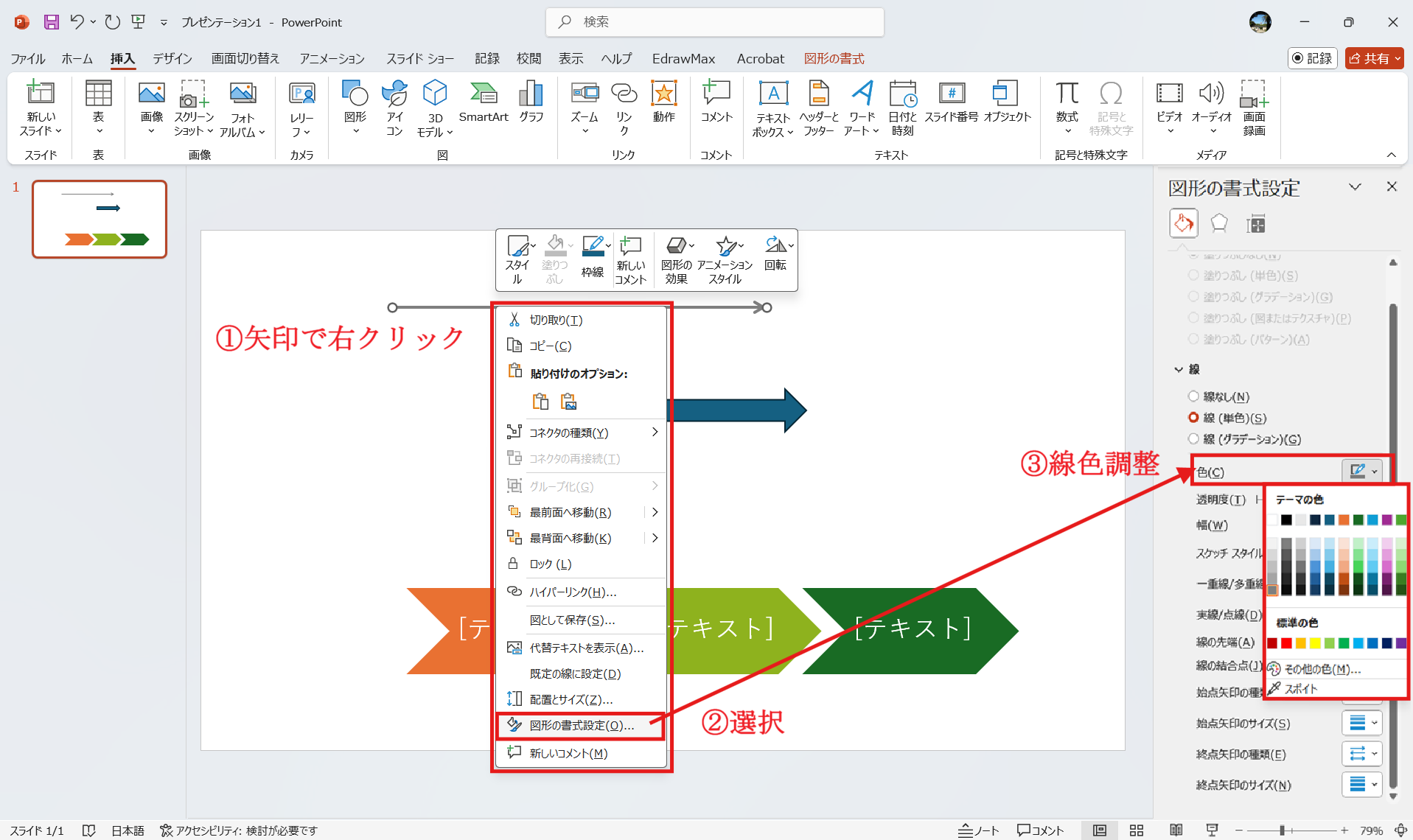Pick the red standard color swatch
1413x840 pixels.
tap(1286, 643)
